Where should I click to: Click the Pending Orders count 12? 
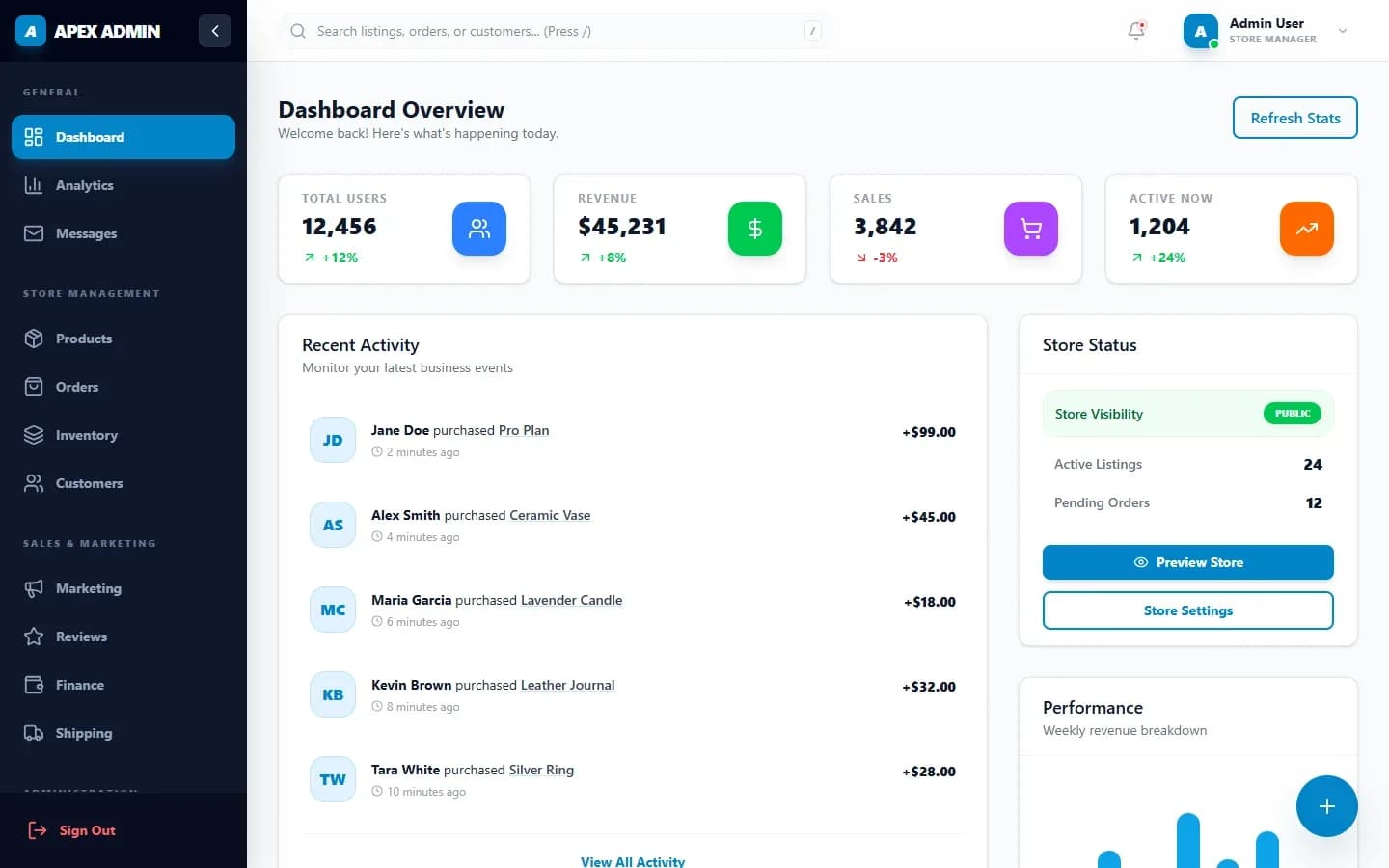point(1314,502)
